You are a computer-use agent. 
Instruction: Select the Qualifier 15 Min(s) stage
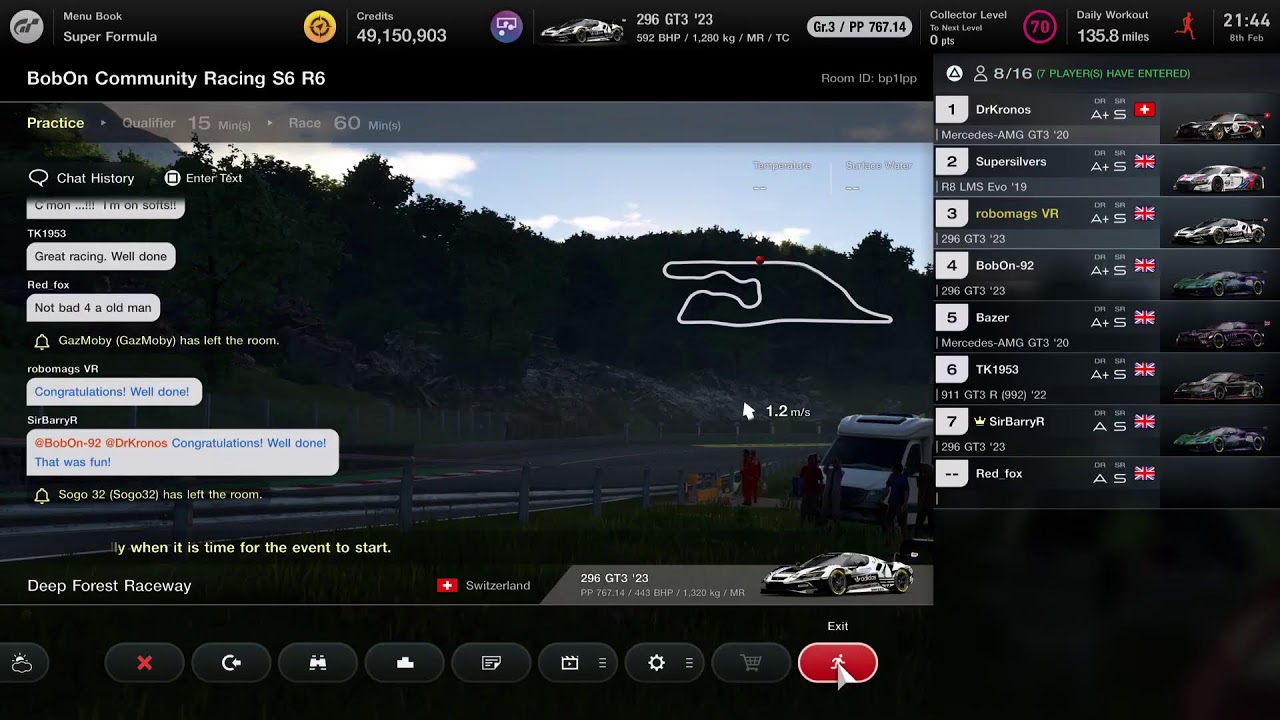pos(186,123)
